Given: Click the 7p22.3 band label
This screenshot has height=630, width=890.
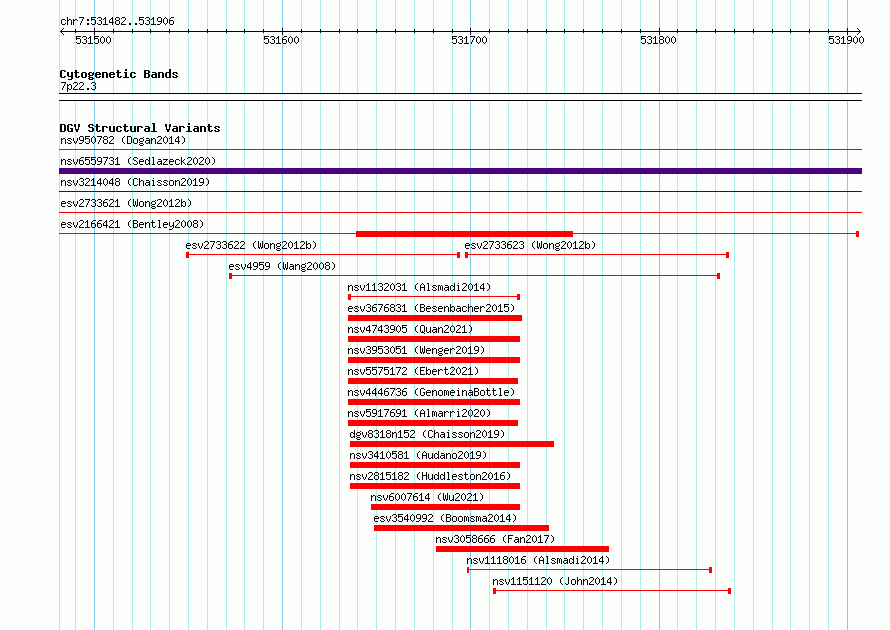Looking at the screenshot, I should click(78, 86).
